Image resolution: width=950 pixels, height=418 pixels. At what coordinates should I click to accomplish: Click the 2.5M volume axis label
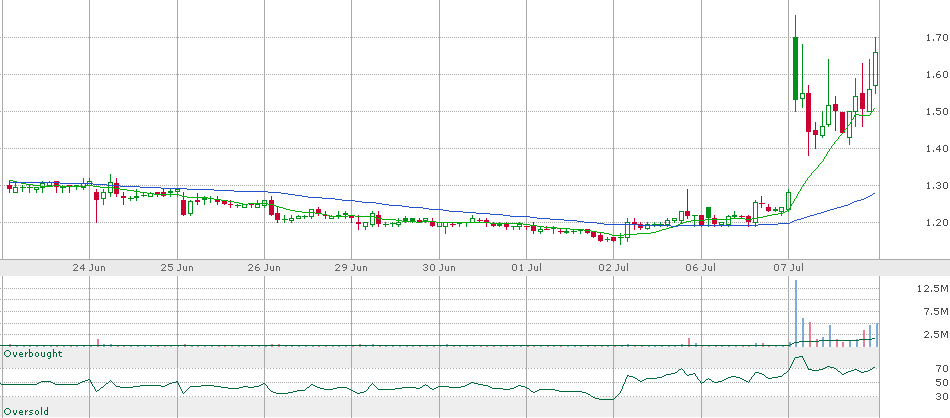tap(935, 334)
